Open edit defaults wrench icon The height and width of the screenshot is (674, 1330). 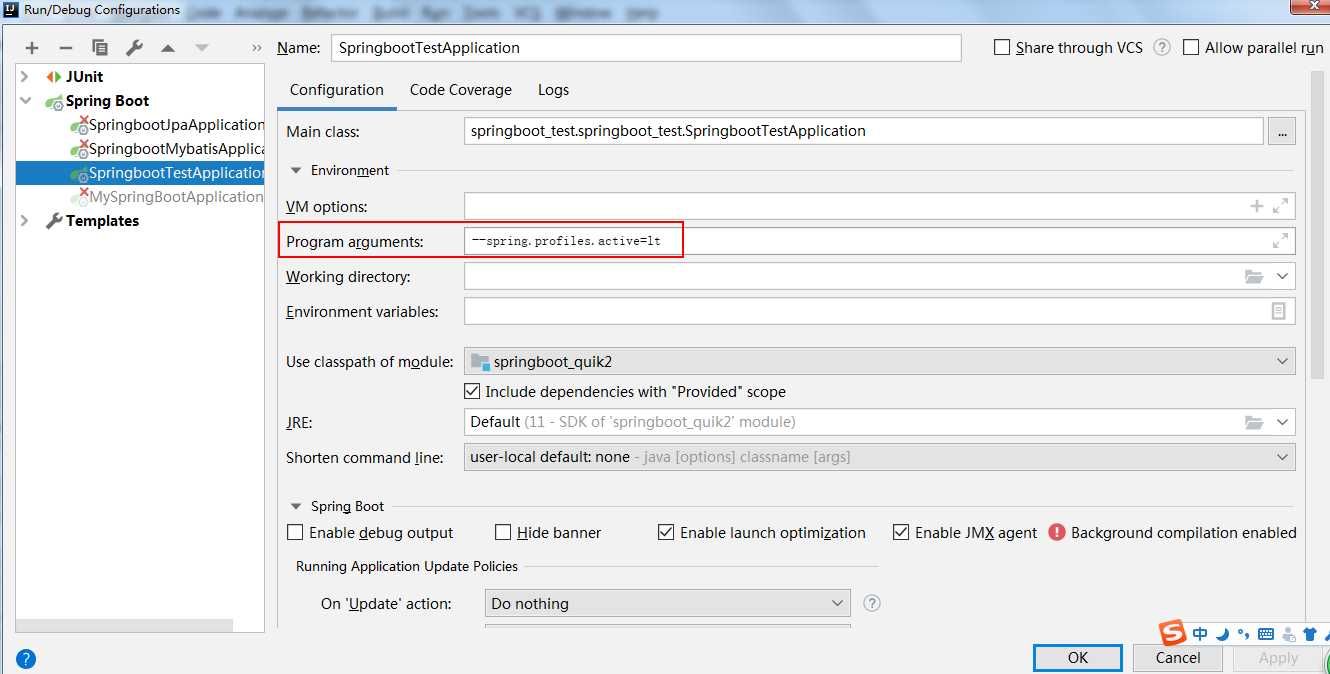(134, 48)
